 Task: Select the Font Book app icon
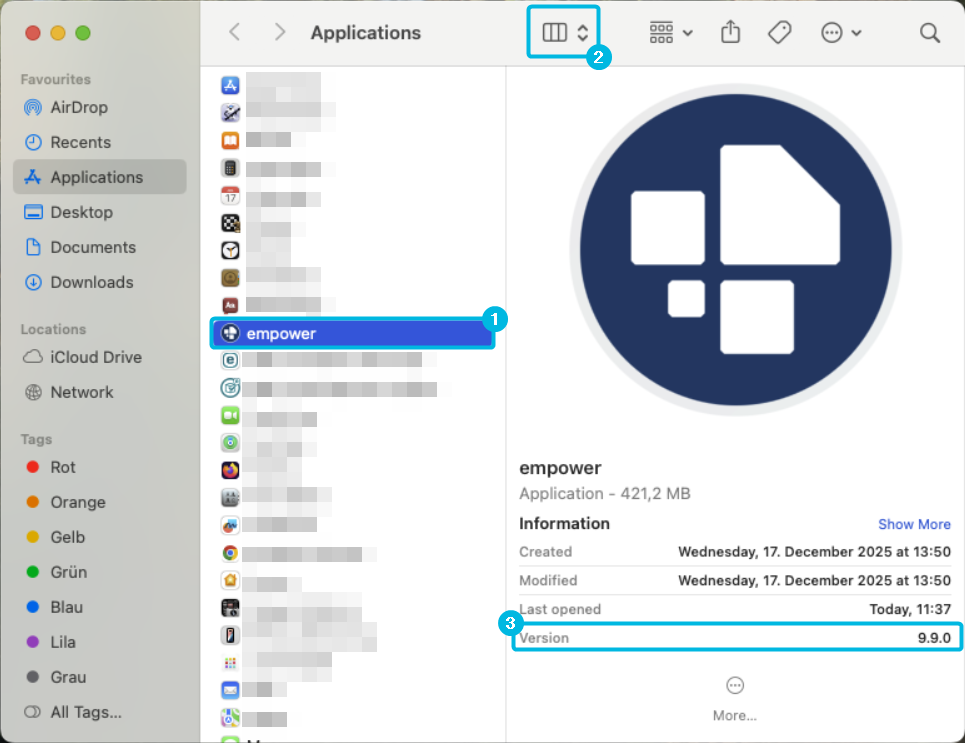point(230,497)
